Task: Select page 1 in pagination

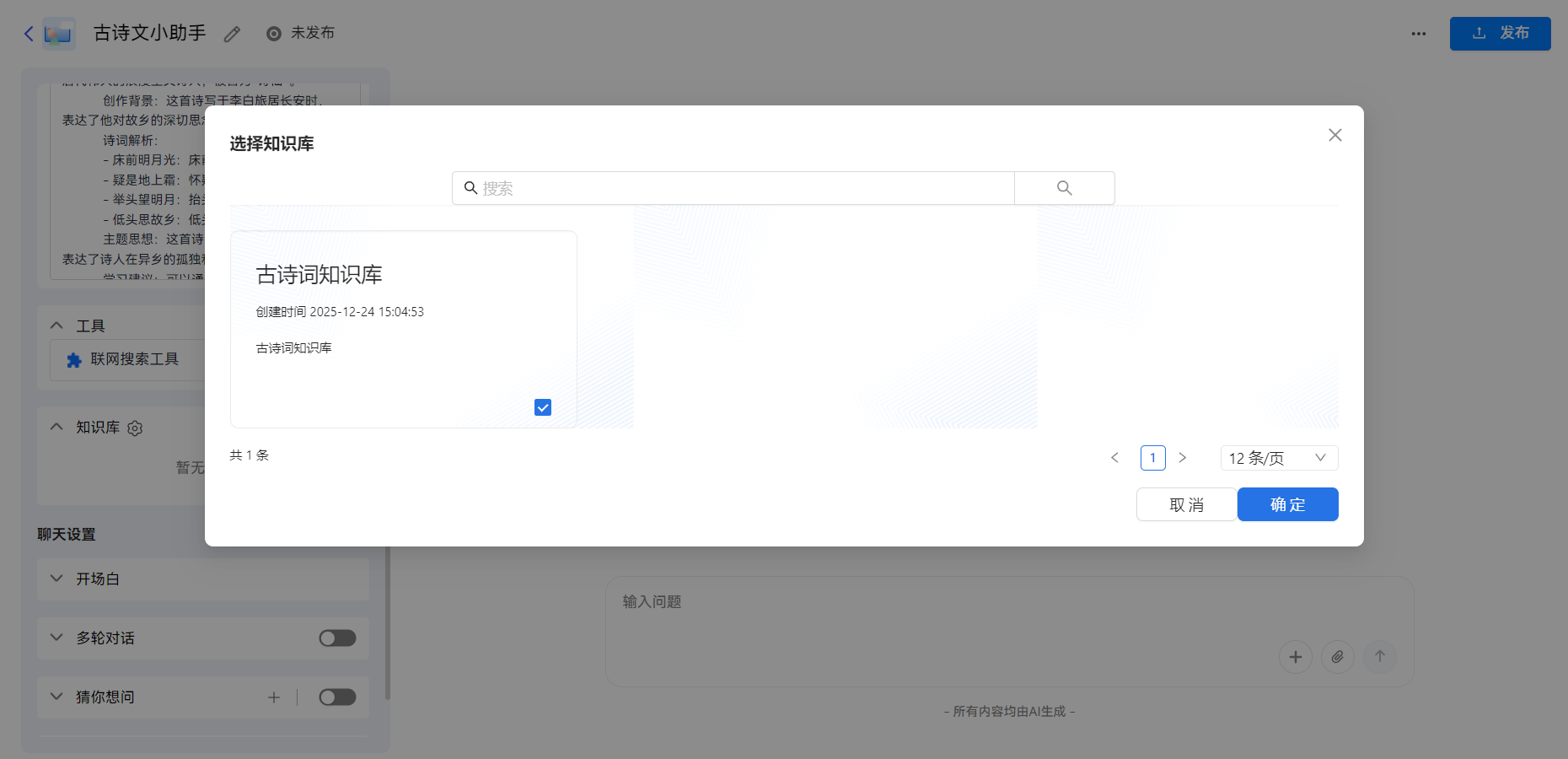Action: pos(1152,458)
